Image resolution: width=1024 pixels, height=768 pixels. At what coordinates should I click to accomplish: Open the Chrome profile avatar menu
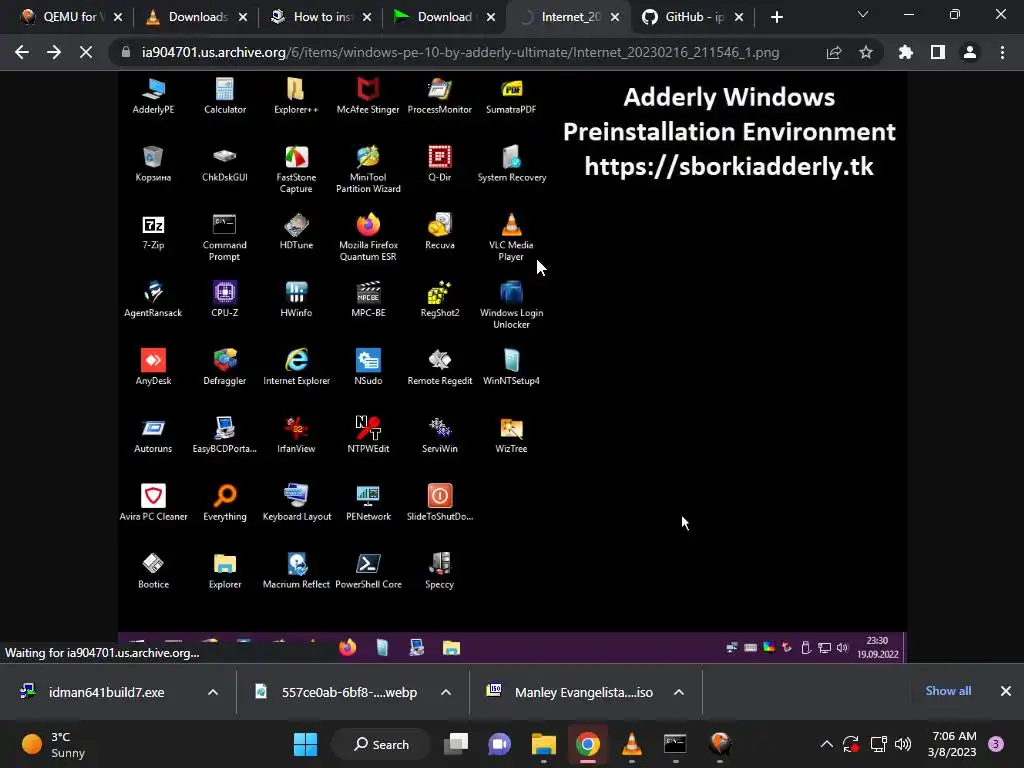(x=970, y=52)
